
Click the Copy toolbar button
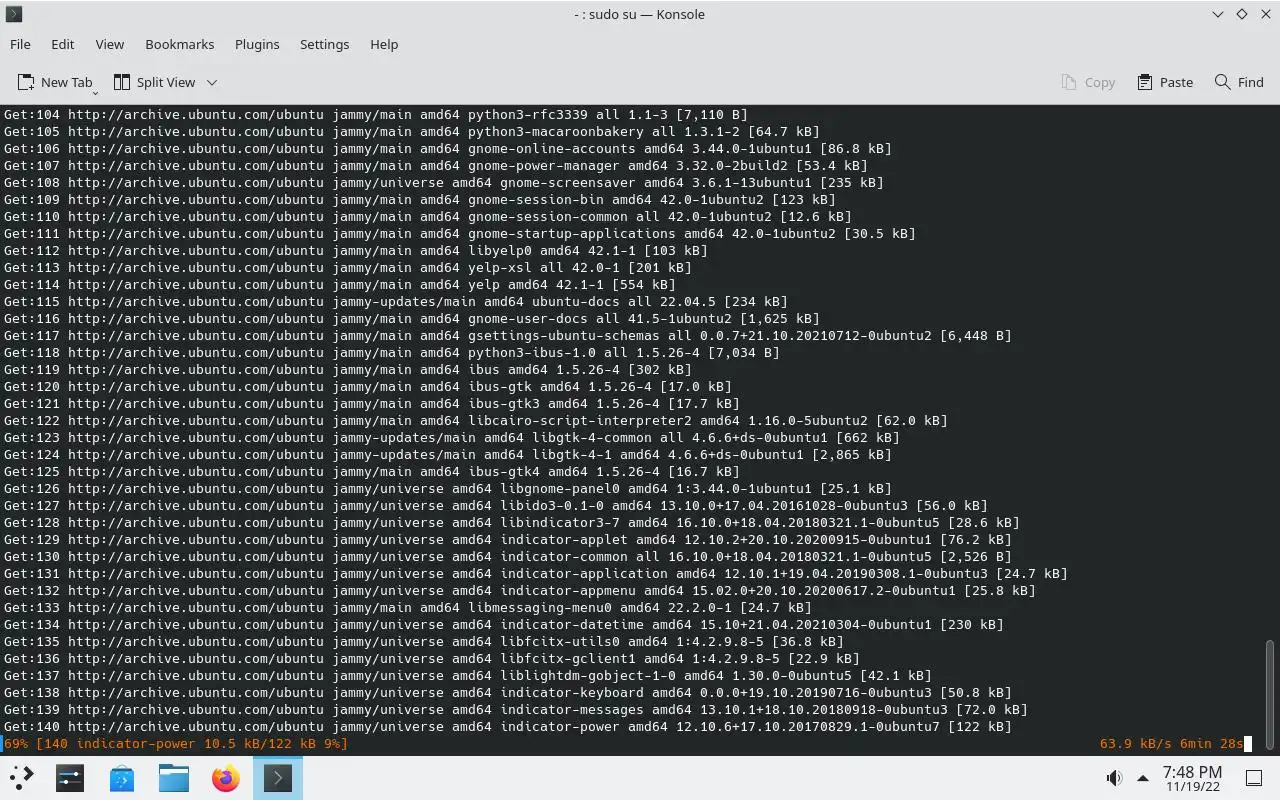pos(1087,82)
